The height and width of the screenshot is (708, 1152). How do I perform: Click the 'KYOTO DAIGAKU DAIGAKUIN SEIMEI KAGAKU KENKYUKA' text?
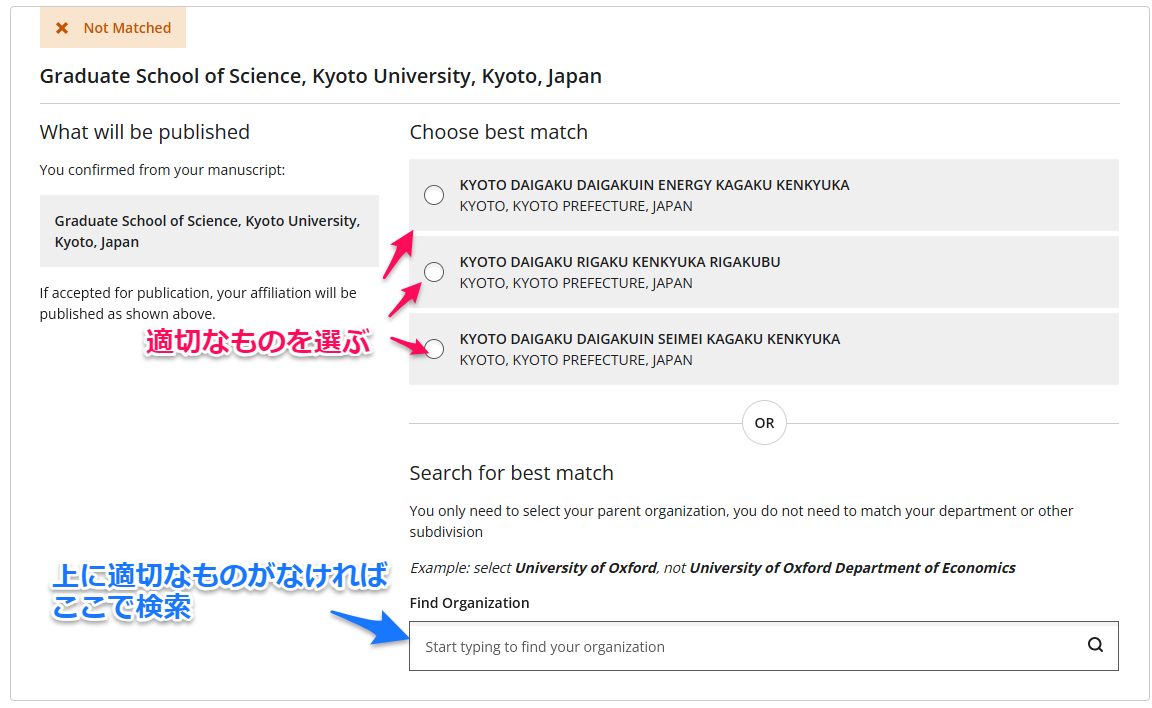pos(650,339)
